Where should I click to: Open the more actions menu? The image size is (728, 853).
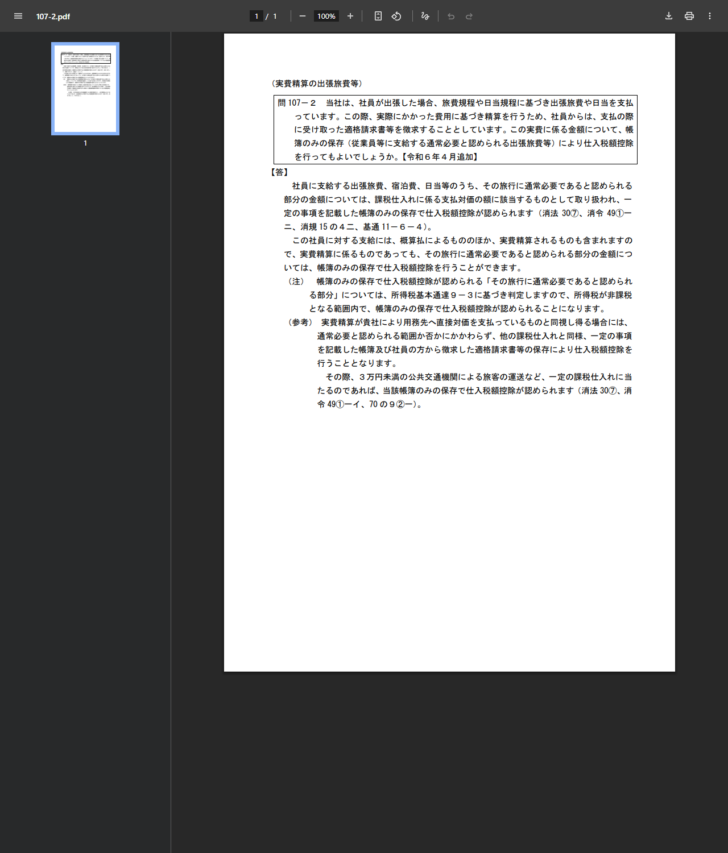(x=710, y=16)
